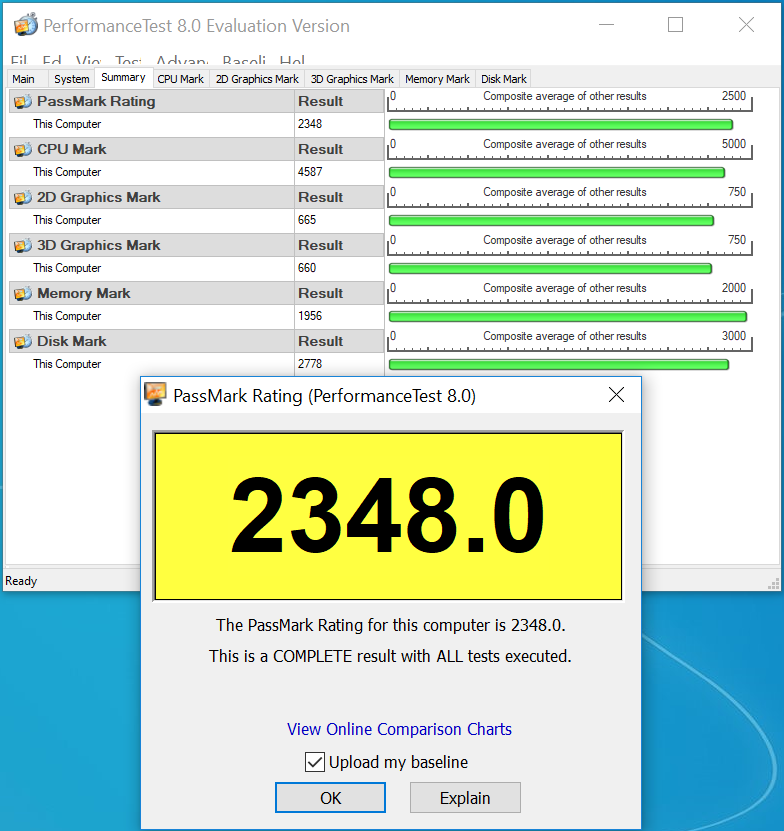
Task: Open the Edit menu
Action: coord(52,59)
